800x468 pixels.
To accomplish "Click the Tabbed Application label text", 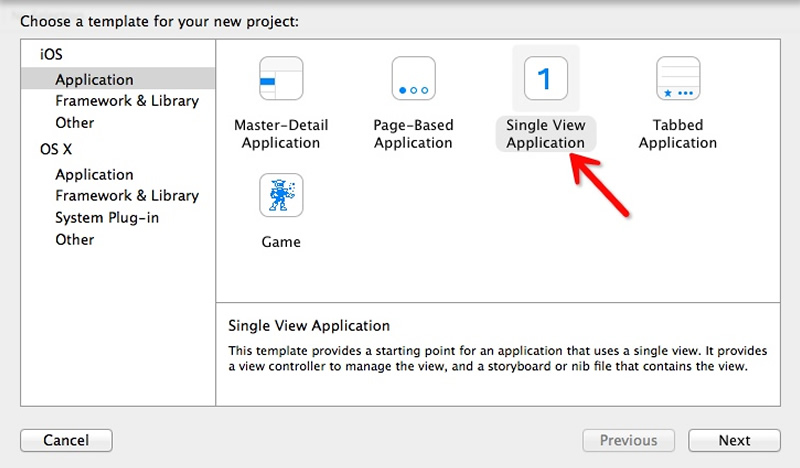I will [x=678, y=134].
